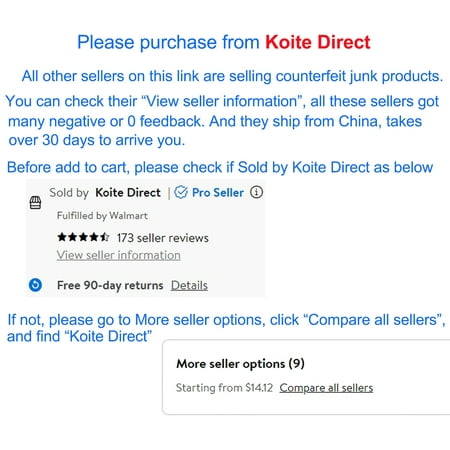The height and width of the screenshot is (450, 450).
Task: Open View seller information link
Action: click(x=119, y=255)
